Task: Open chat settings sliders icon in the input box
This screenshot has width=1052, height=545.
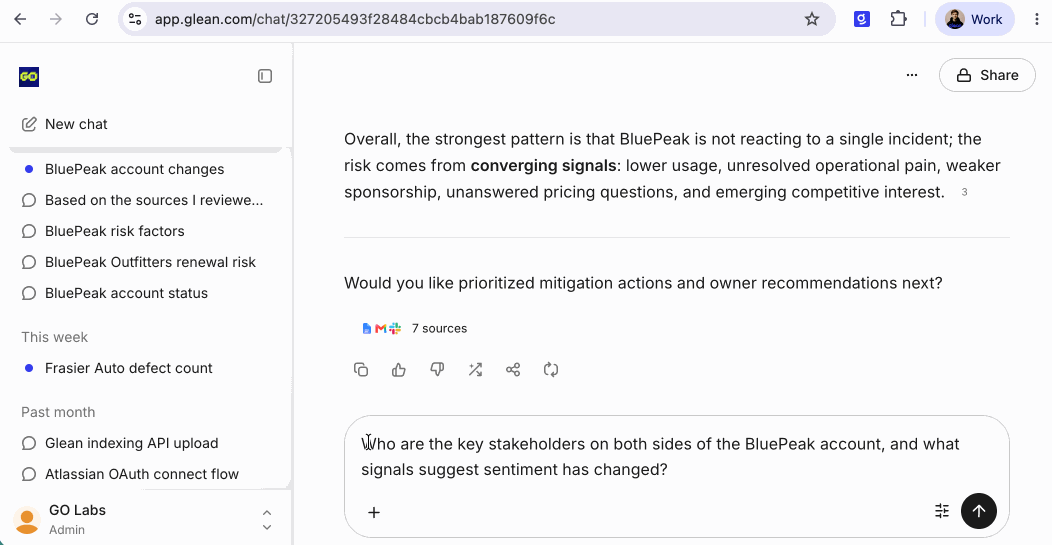Action: click(x=942, y=511)
